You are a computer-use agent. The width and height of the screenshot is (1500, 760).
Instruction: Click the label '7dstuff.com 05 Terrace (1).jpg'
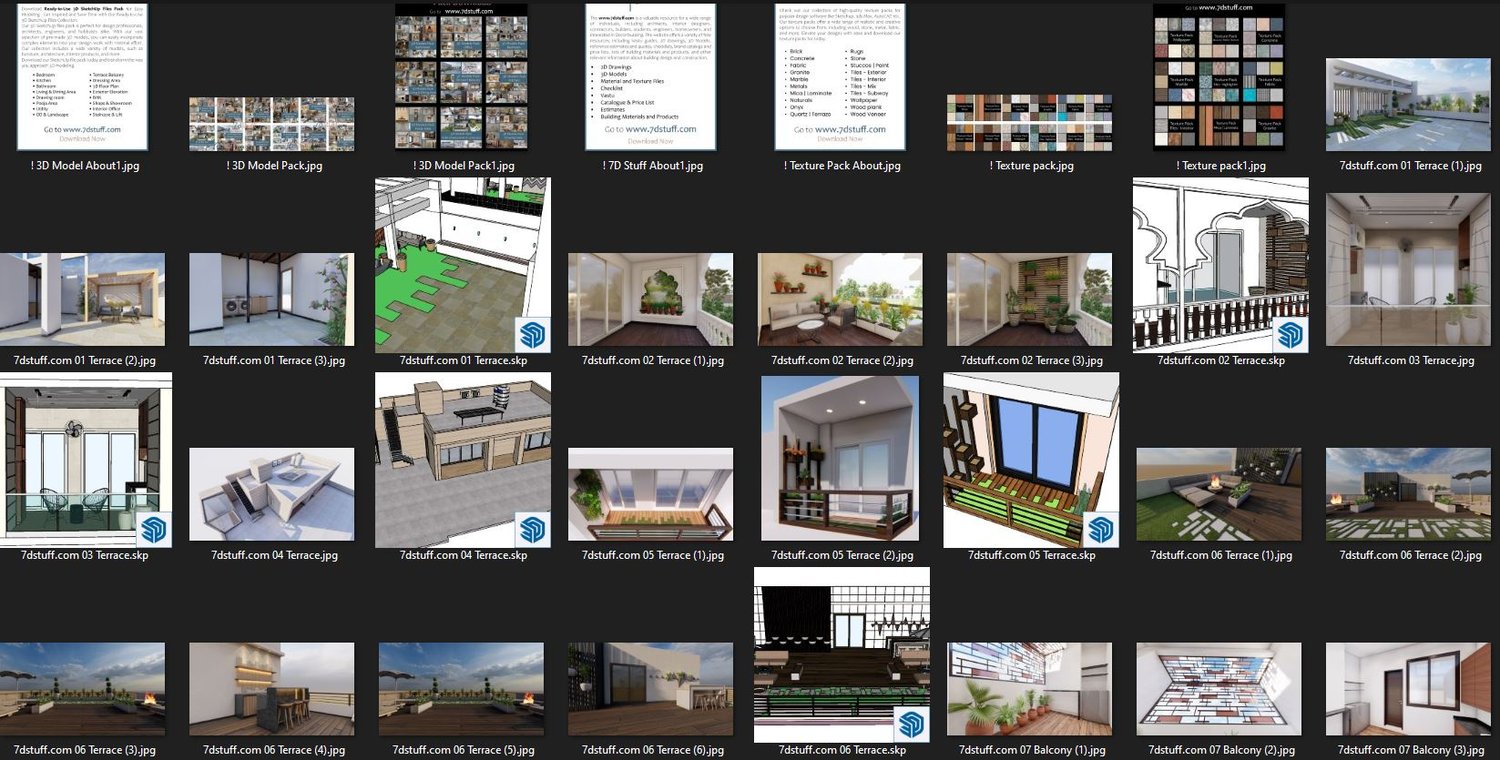point(651,556)
